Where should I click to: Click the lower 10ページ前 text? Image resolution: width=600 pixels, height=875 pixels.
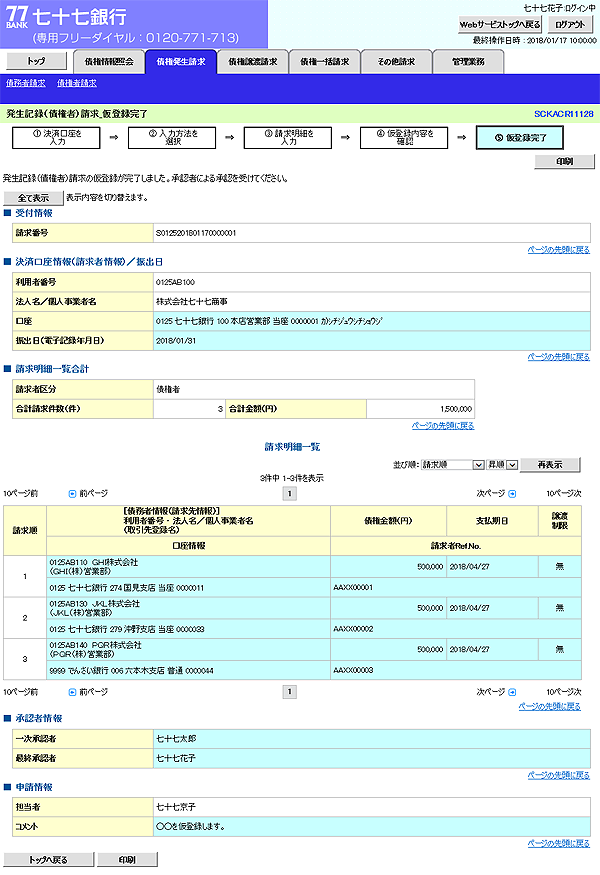click(21, 692)
